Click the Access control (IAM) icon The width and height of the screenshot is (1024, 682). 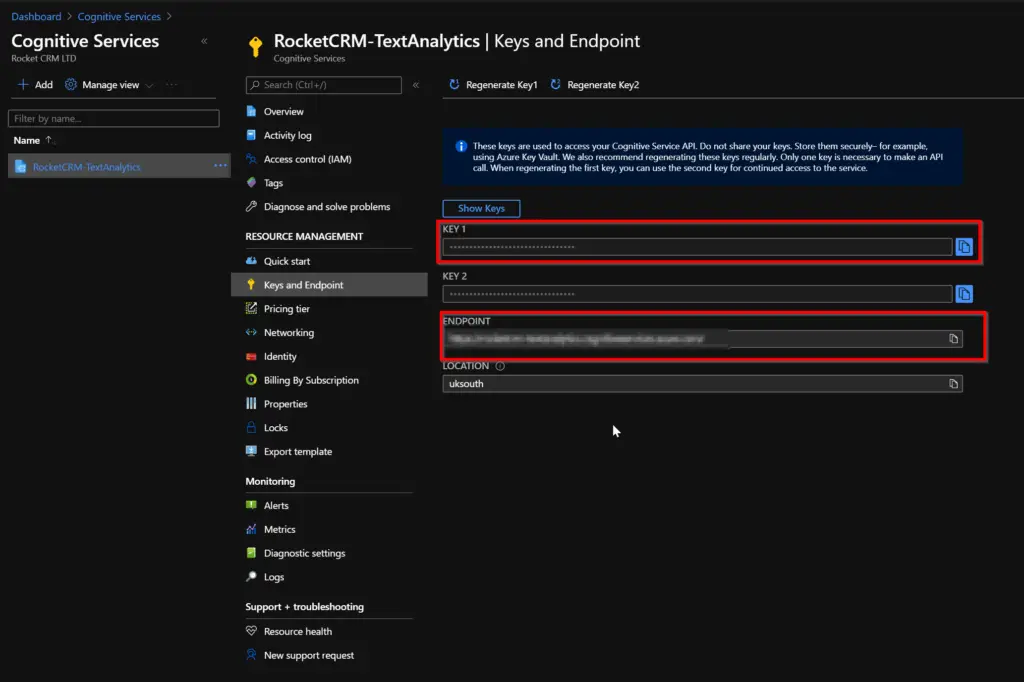click(x=251, y=159)
